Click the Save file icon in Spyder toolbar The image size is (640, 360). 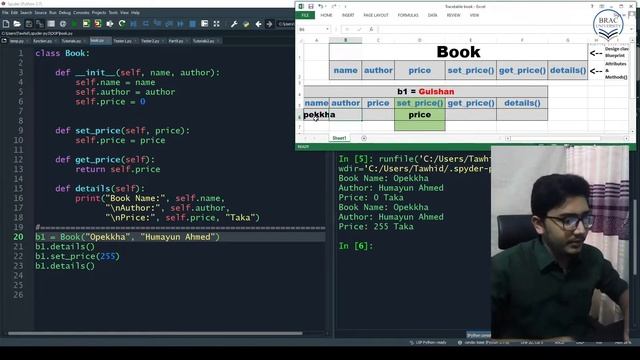point(29,24)
